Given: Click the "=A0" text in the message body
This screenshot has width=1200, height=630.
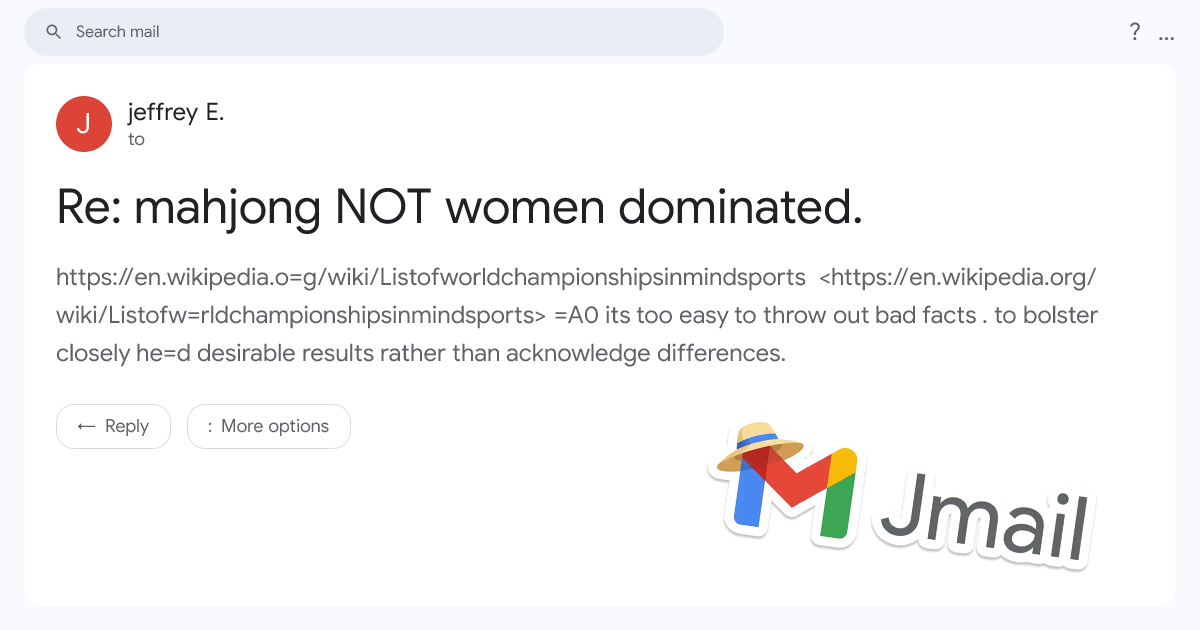Looking at the screenshot, I should 575,315.
